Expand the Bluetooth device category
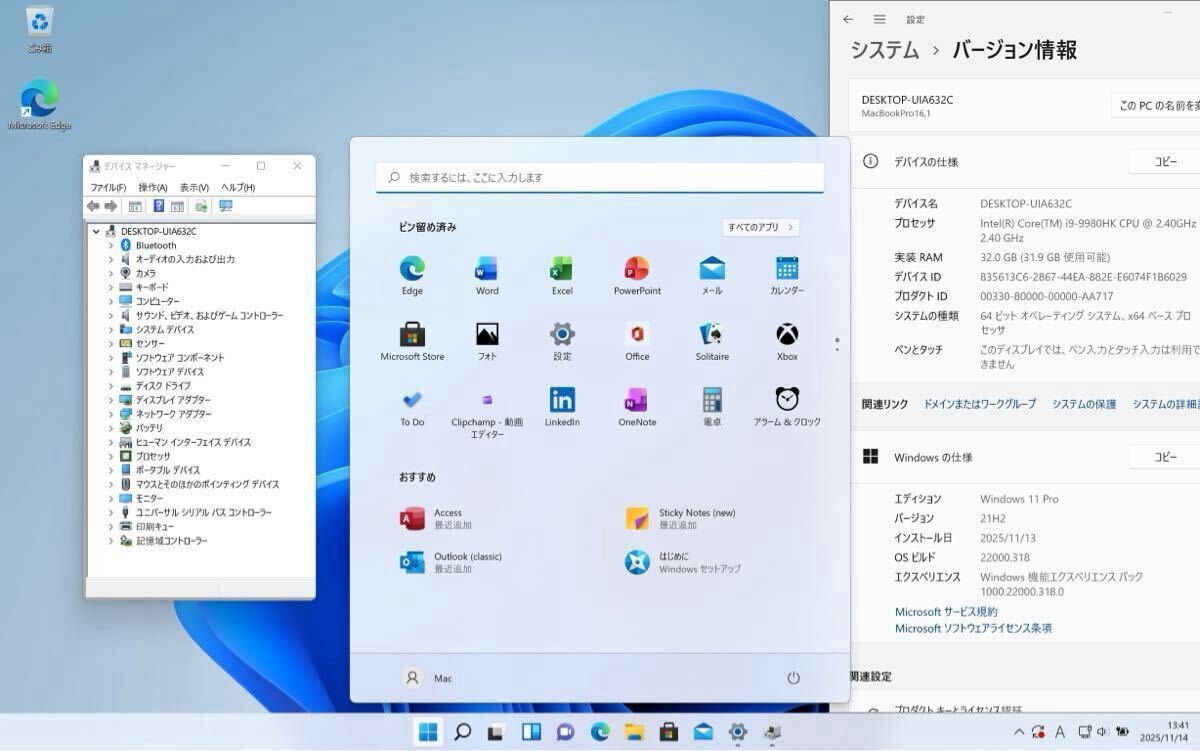 (111, 245)
